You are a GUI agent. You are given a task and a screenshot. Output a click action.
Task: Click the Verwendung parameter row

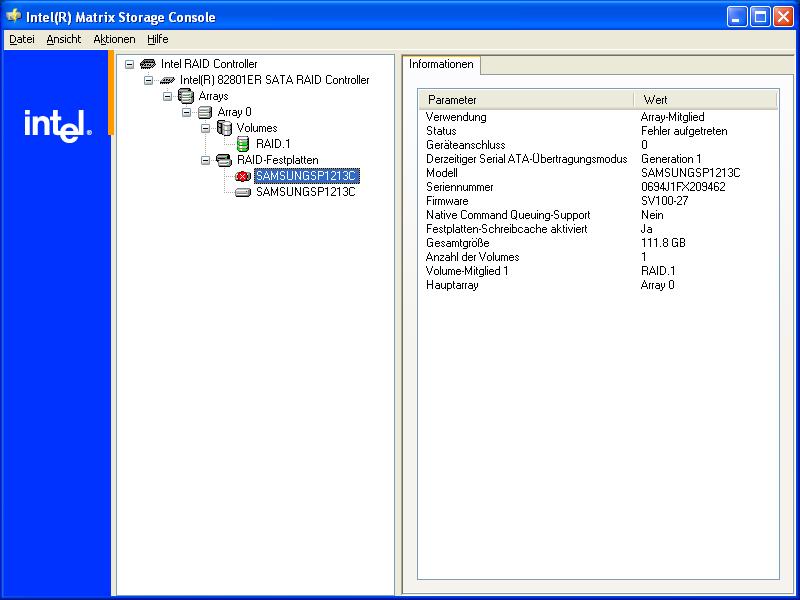[598, 117]
